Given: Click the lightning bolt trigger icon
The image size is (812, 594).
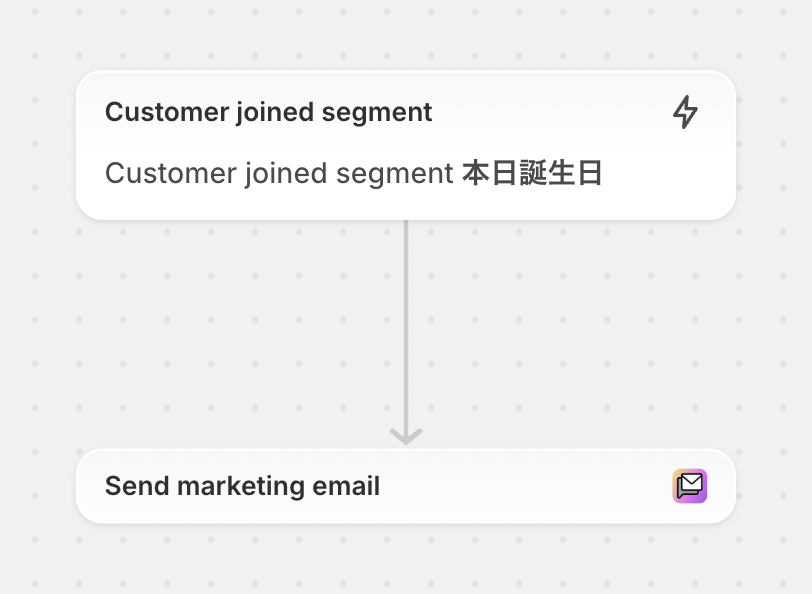Looking at the screenshot, I should point(685,112).
